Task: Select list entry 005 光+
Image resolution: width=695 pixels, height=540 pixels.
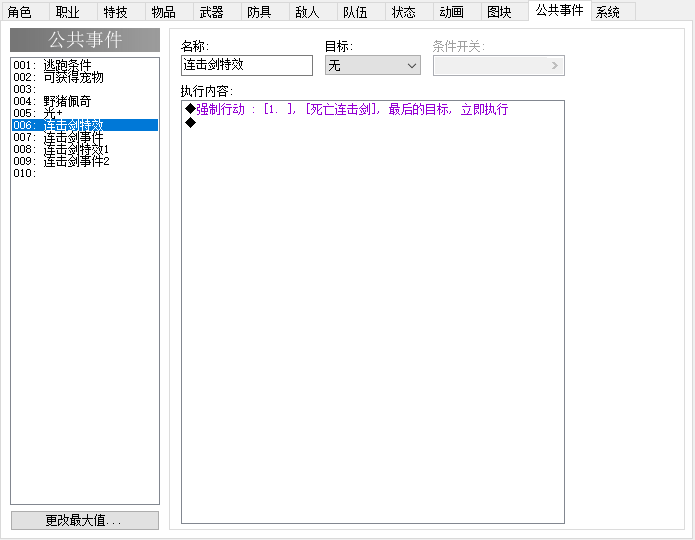Action: [85, 113]
